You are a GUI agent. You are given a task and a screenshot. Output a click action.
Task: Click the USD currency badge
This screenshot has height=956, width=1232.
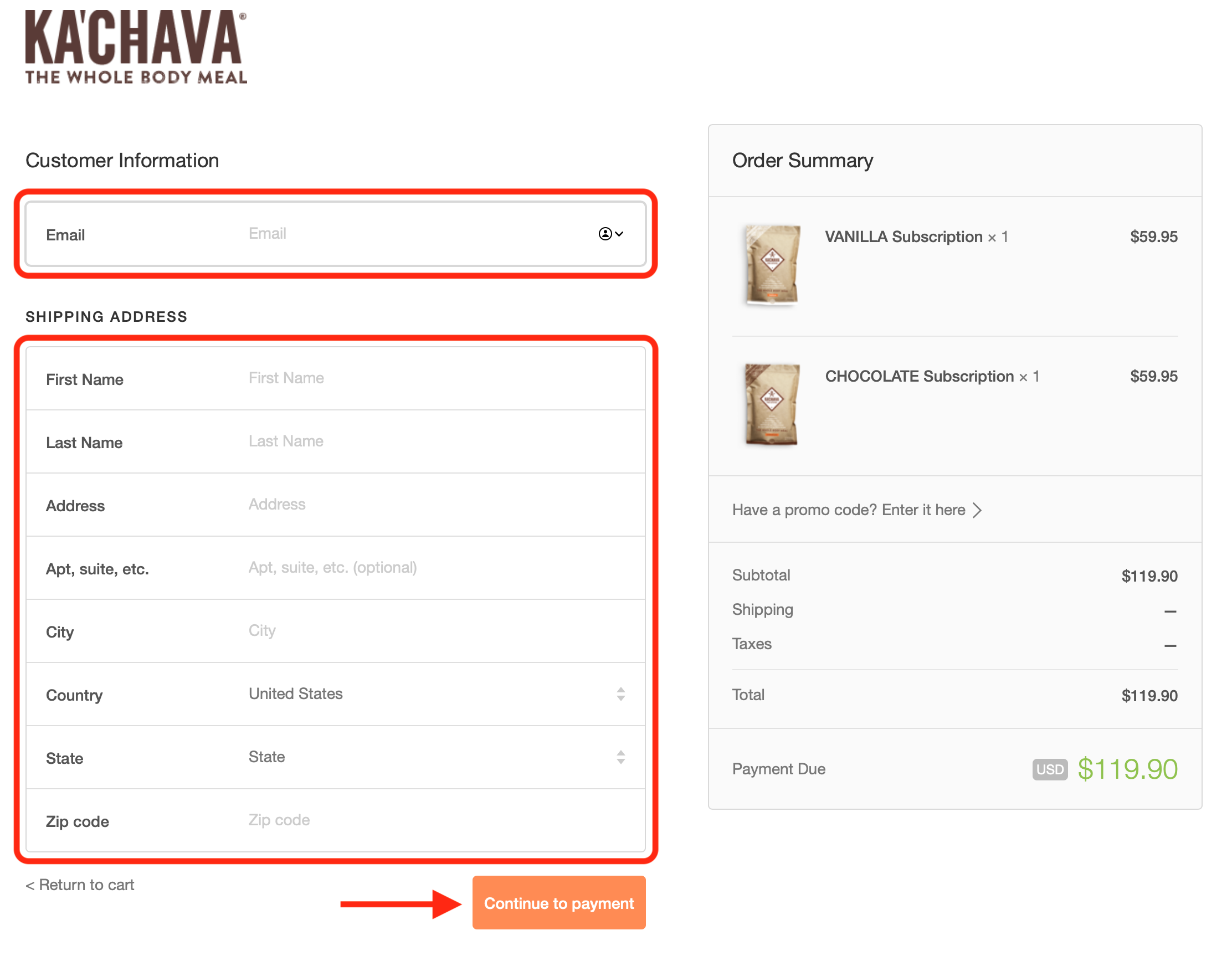(x=1049, y=769)
